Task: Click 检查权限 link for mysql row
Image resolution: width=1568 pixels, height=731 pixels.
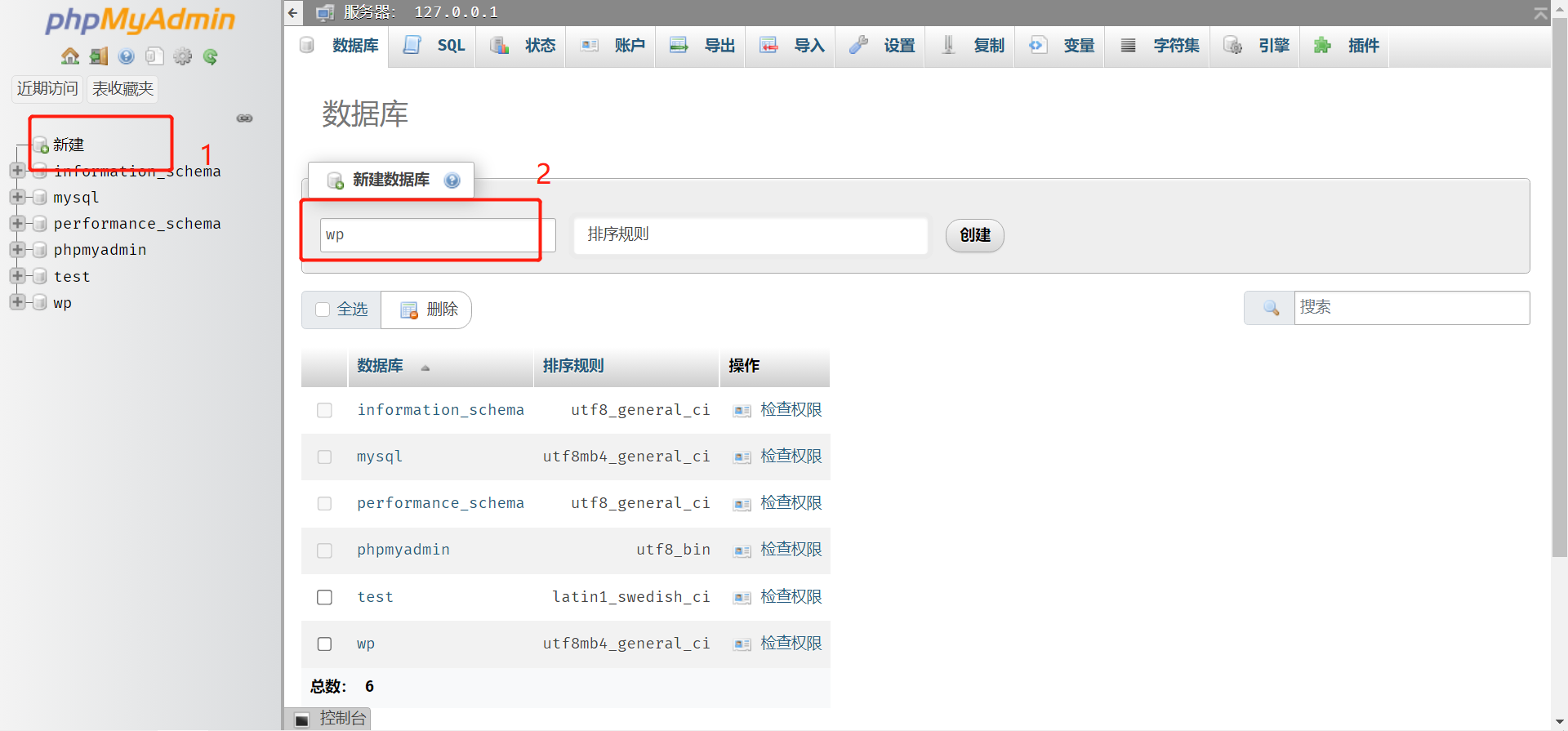Action: click(x=790, y=456)
